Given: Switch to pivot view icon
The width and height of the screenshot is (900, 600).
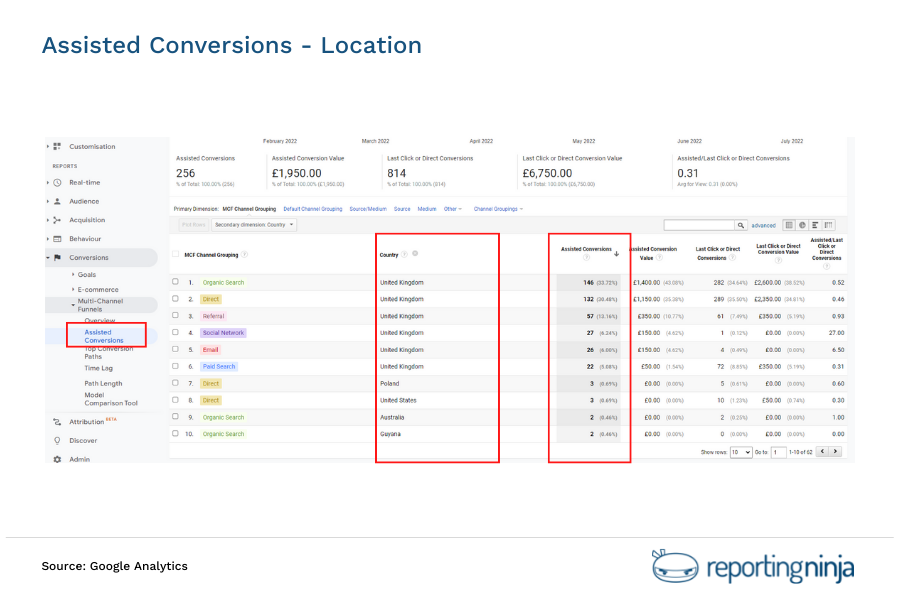Looking at the screenshot, I should [828, 225].
